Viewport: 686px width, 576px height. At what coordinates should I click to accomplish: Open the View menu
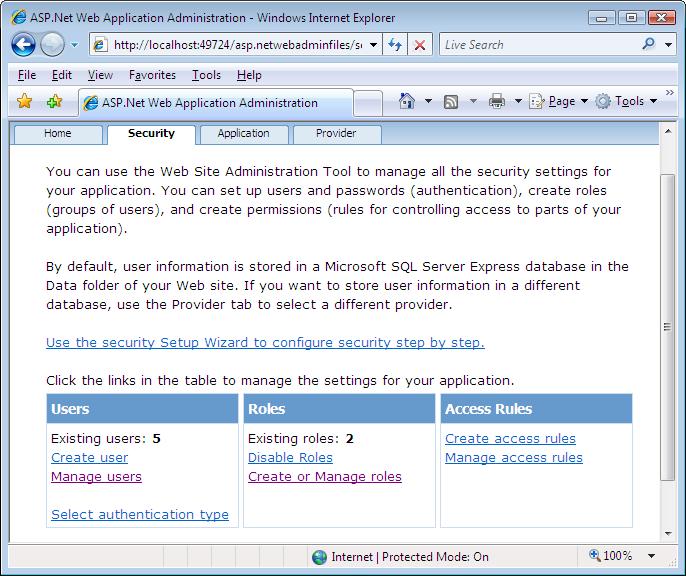(100, 75)
